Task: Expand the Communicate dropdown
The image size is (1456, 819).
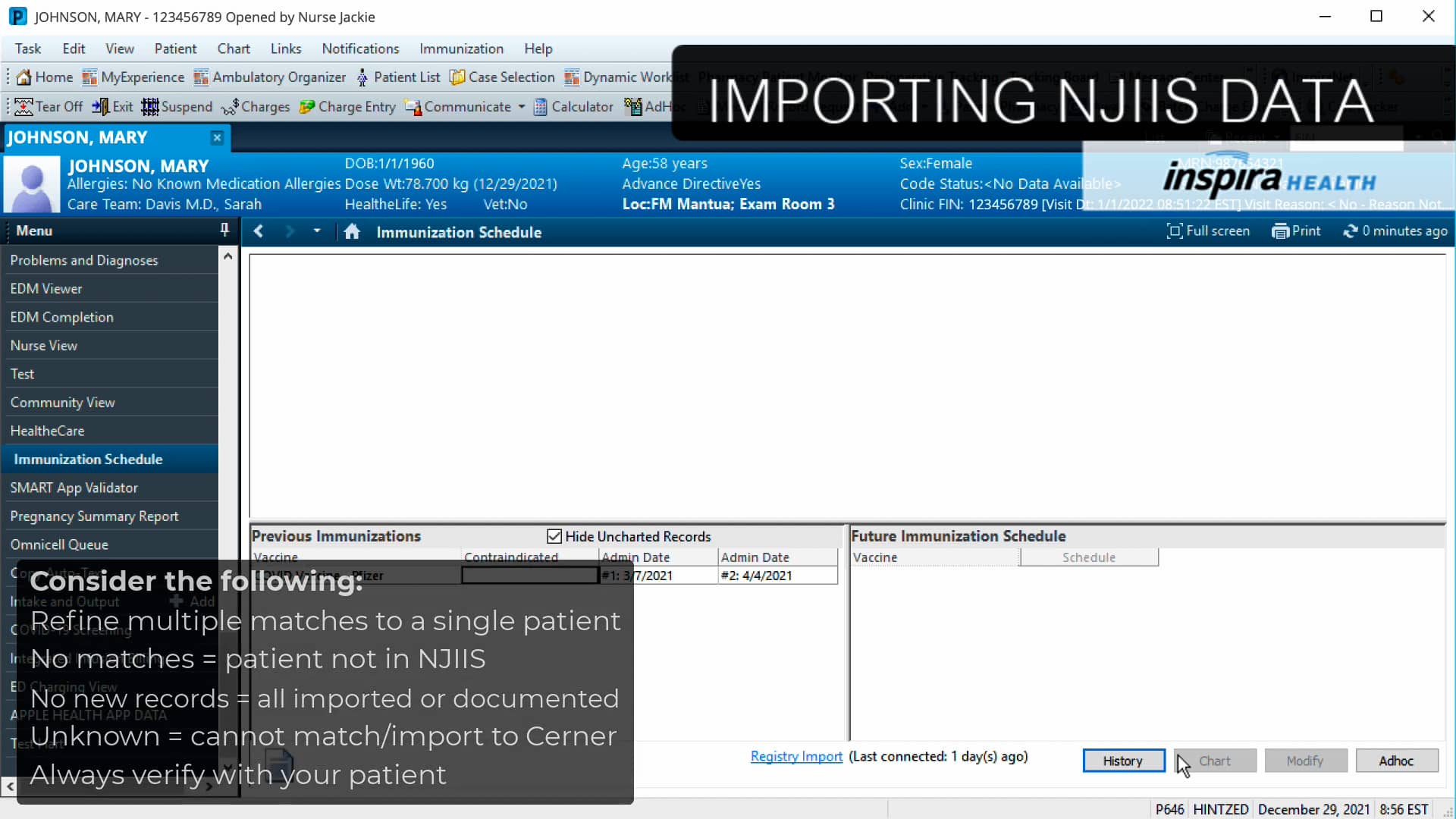Action: [x=521, y=106]
